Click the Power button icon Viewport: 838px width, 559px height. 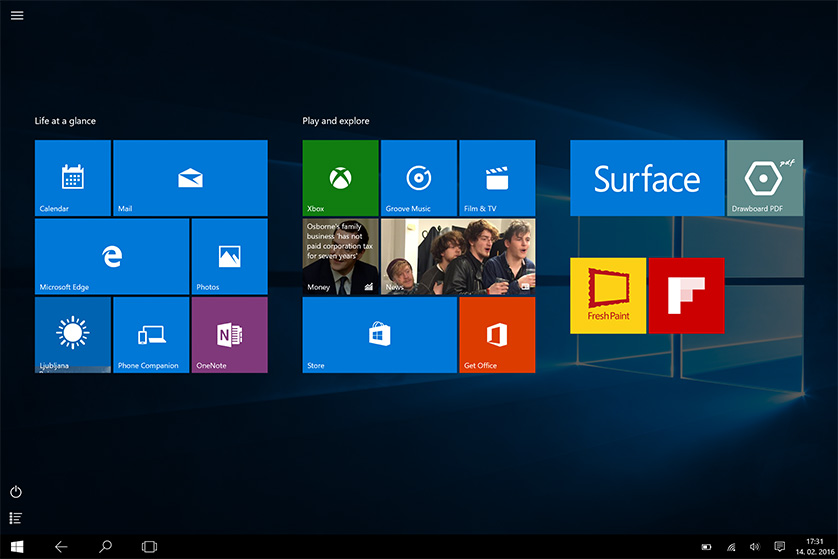click(16, 492)
